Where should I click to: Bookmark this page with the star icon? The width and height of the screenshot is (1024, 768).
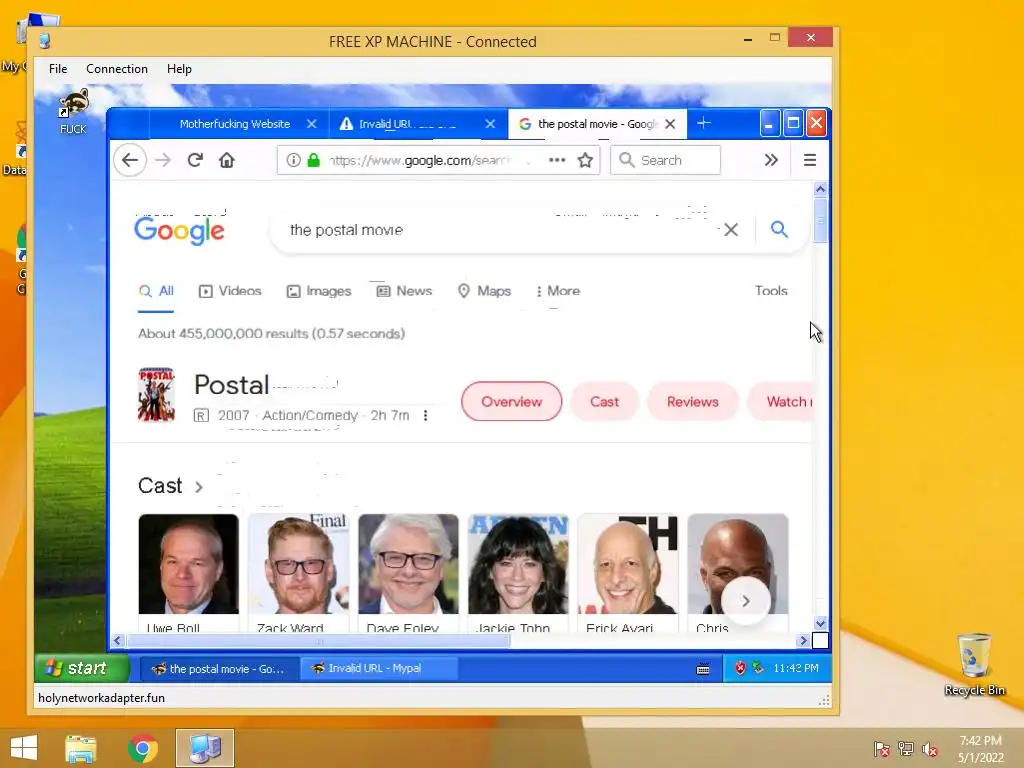(x=585, y=160)
